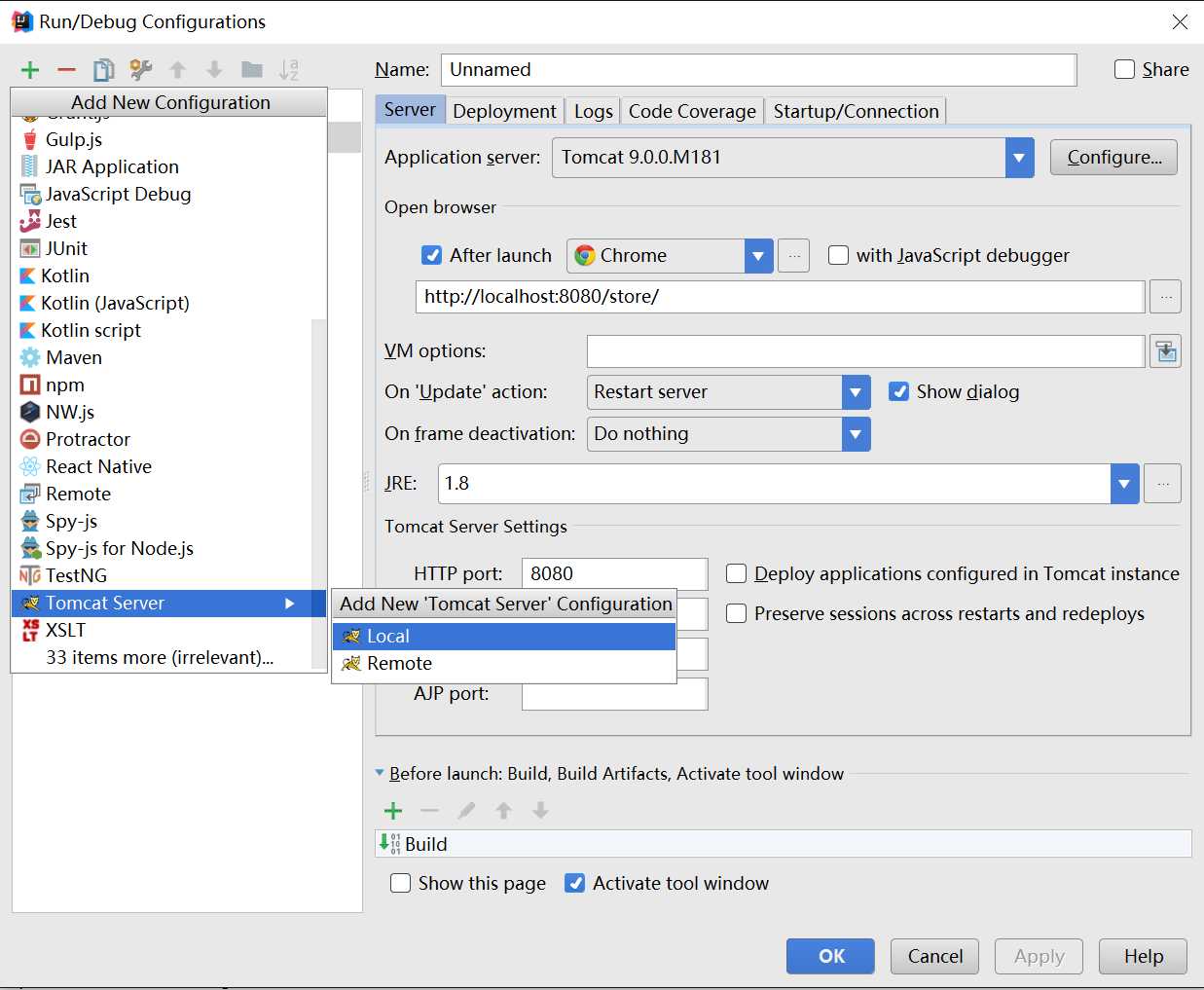Choose Remote Tomcat Server in submenu
This screenshot has height=990, width=1204.
[504, 663]
